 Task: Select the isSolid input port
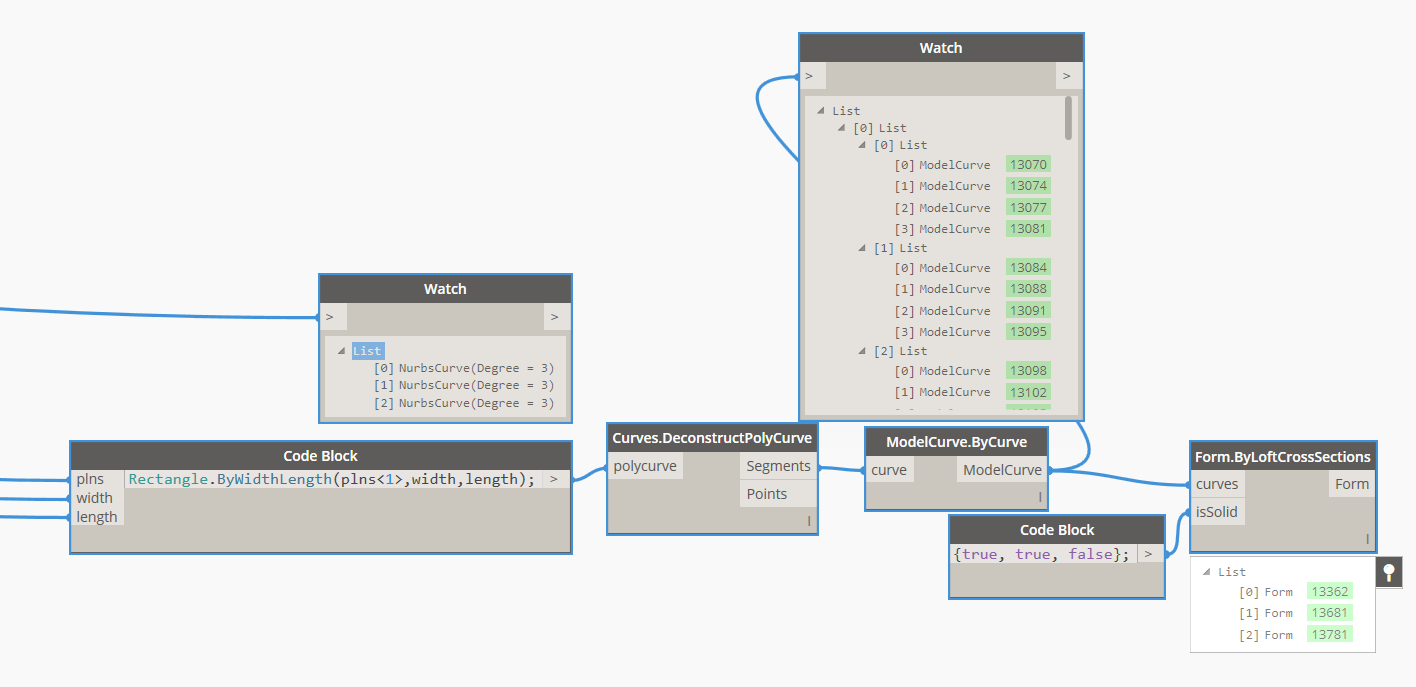click(1217, 512)
